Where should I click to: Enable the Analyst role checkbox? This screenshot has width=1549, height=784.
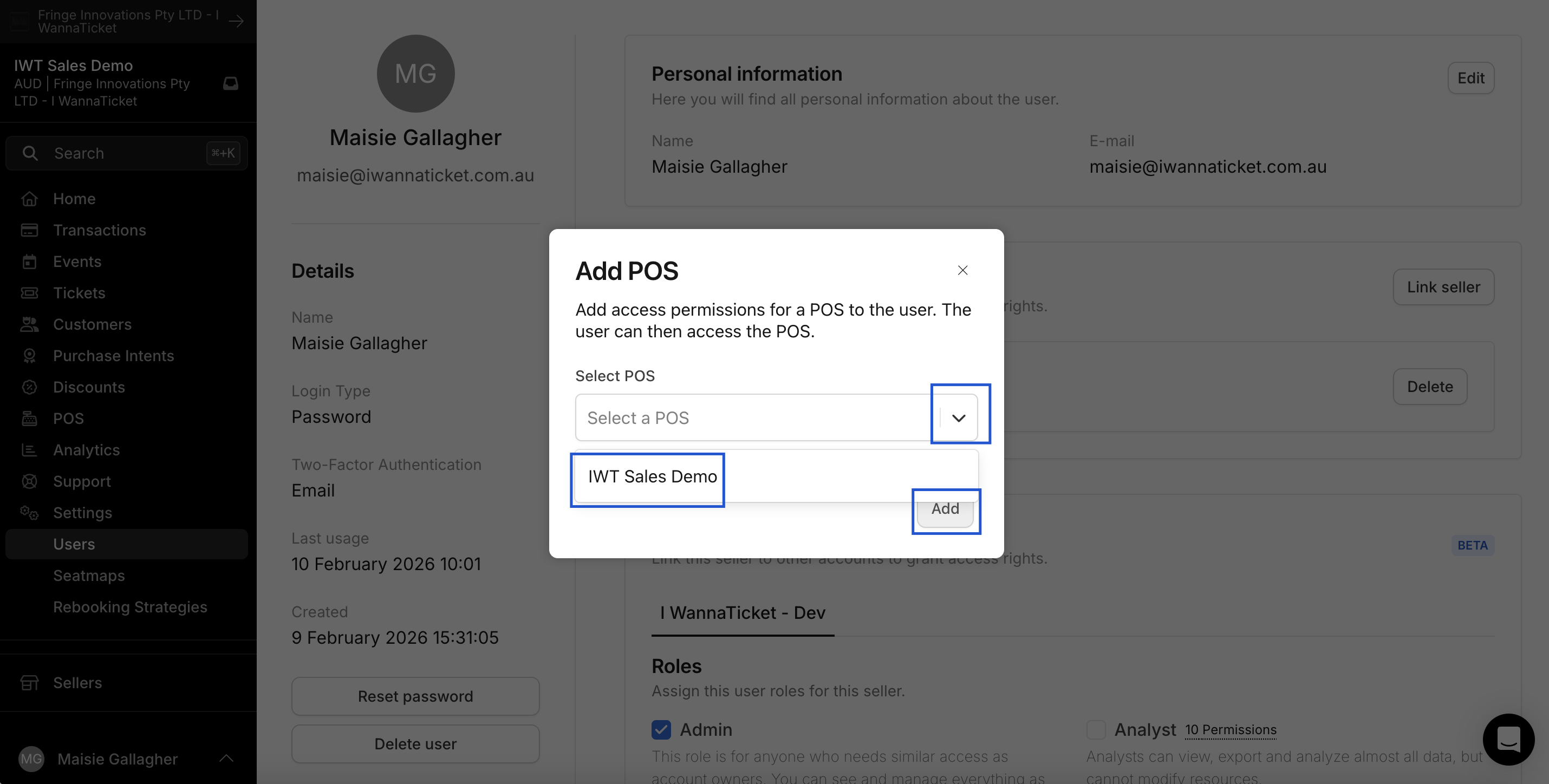(1096, 729)
